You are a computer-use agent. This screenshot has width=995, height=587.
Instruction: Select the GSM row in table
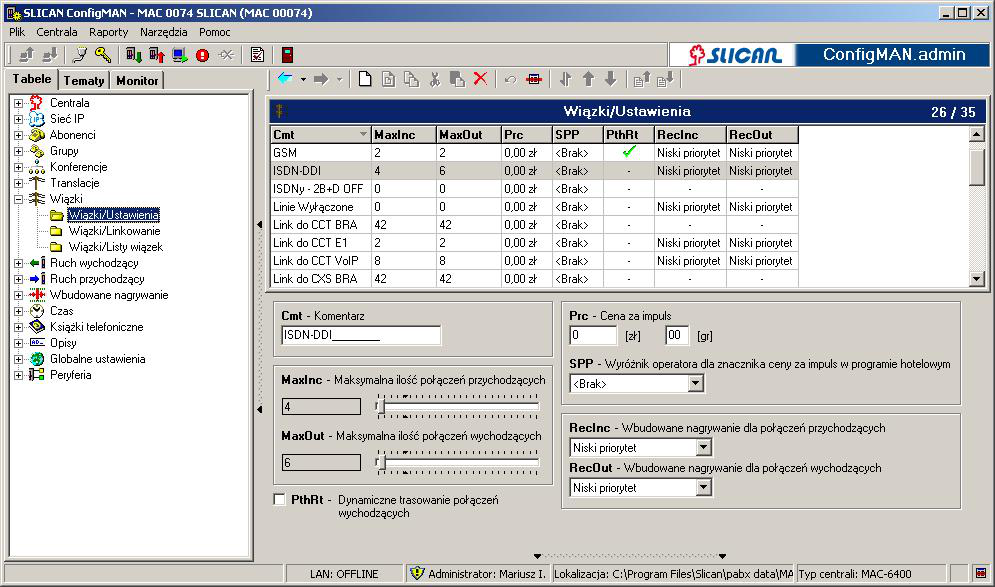click(534, 153)
